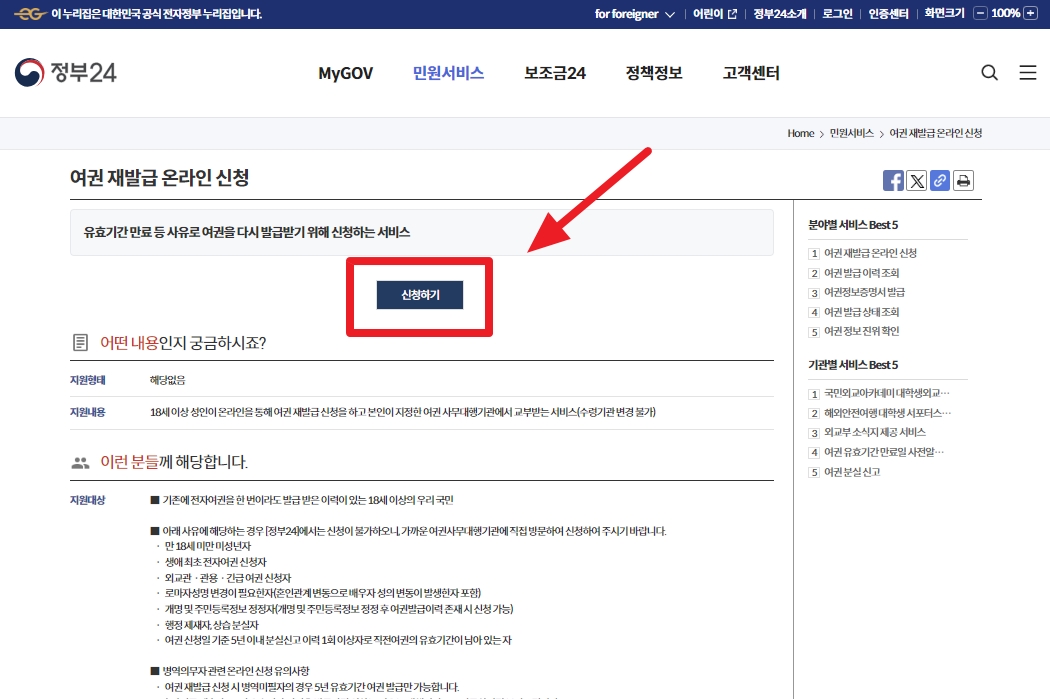Share page on X (Twitter)
The image size is (1050, 699).
tap(916, 181)
